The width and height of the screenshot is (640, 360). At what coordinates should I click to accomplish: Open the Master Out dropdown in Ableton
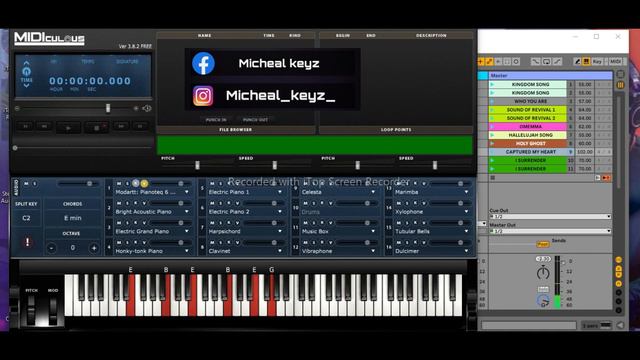(550, 231)
